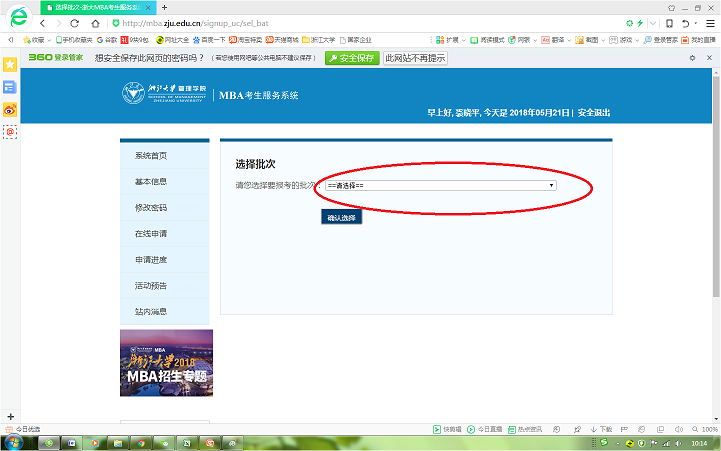Click the green lightning speed mode icon
Viewport: 721px width, 451px height.
click(x=640, y=23)
